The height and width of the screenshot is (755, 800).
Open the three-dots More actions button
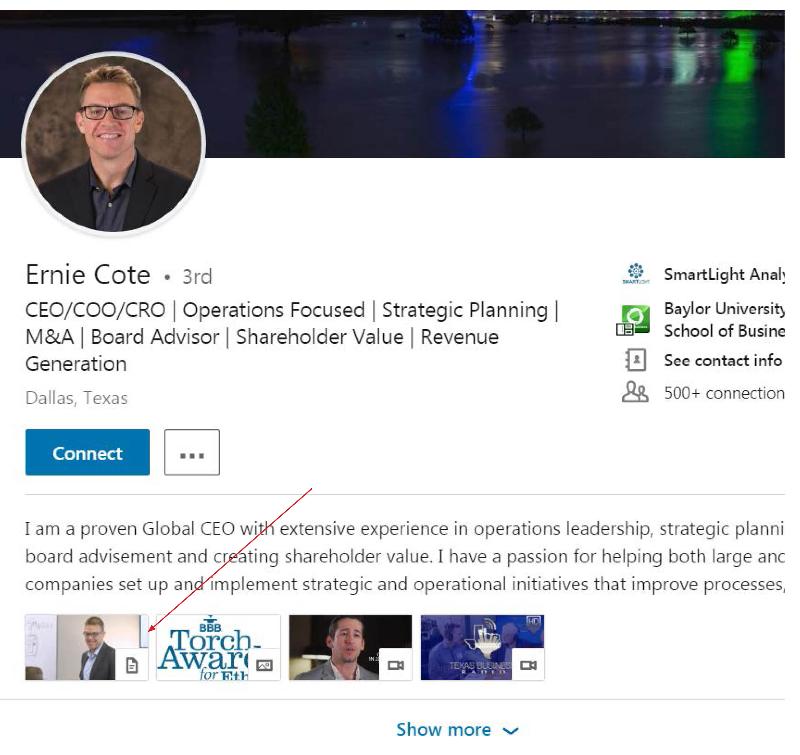pos(191,453)
